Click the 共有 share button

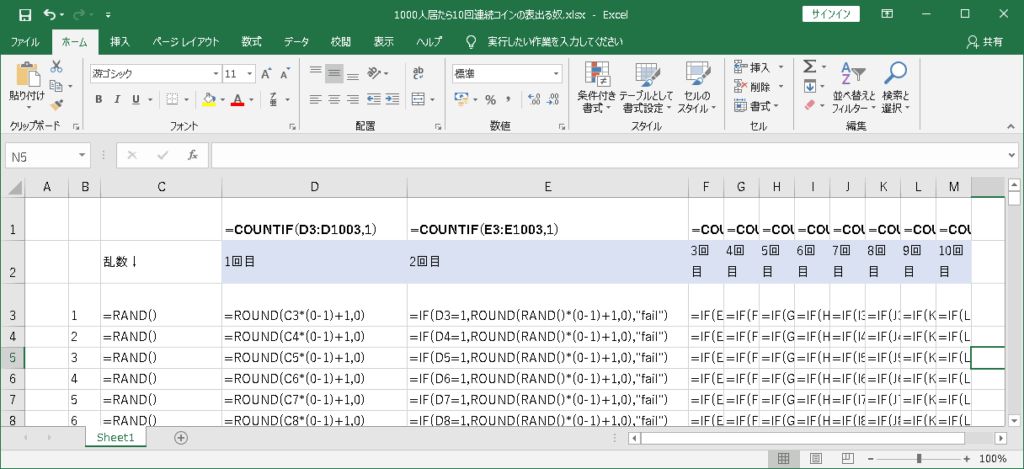coord(985,42)
